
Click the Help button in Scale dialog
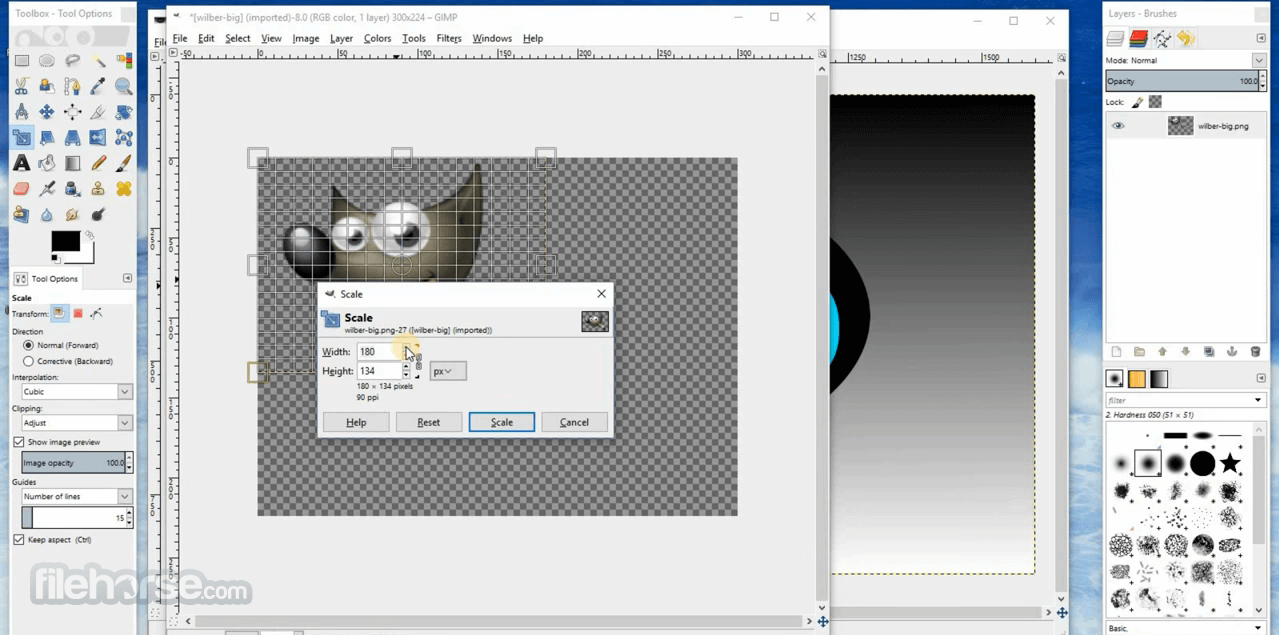point(356,422)
